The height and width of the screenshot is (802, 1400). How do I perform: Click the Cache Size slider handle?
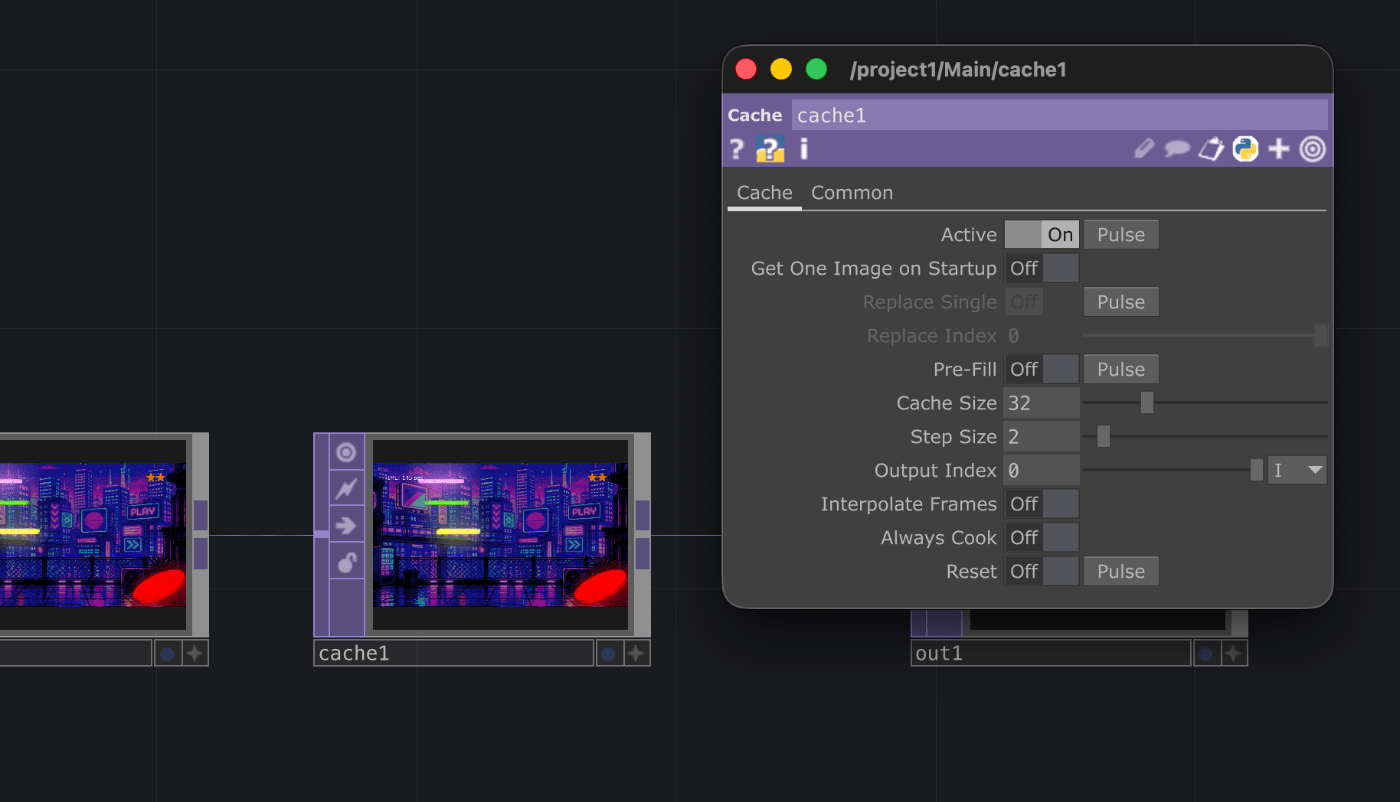pos(1147,403)
